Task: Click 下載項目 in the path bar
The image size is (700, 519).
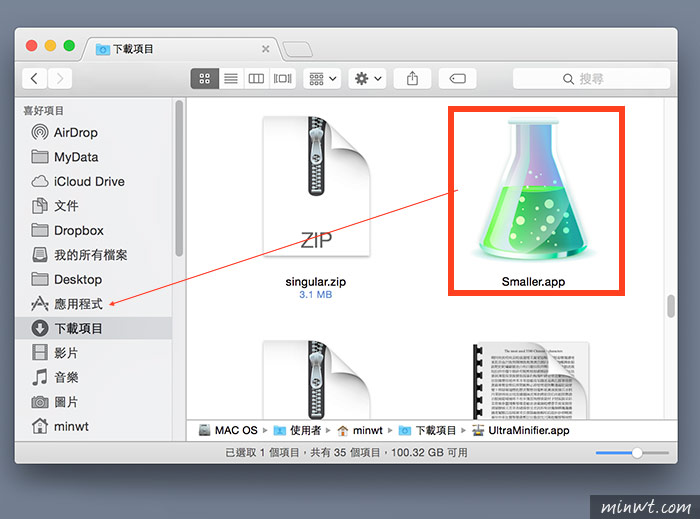Action: pyautogui.click(x=427, y=431)
